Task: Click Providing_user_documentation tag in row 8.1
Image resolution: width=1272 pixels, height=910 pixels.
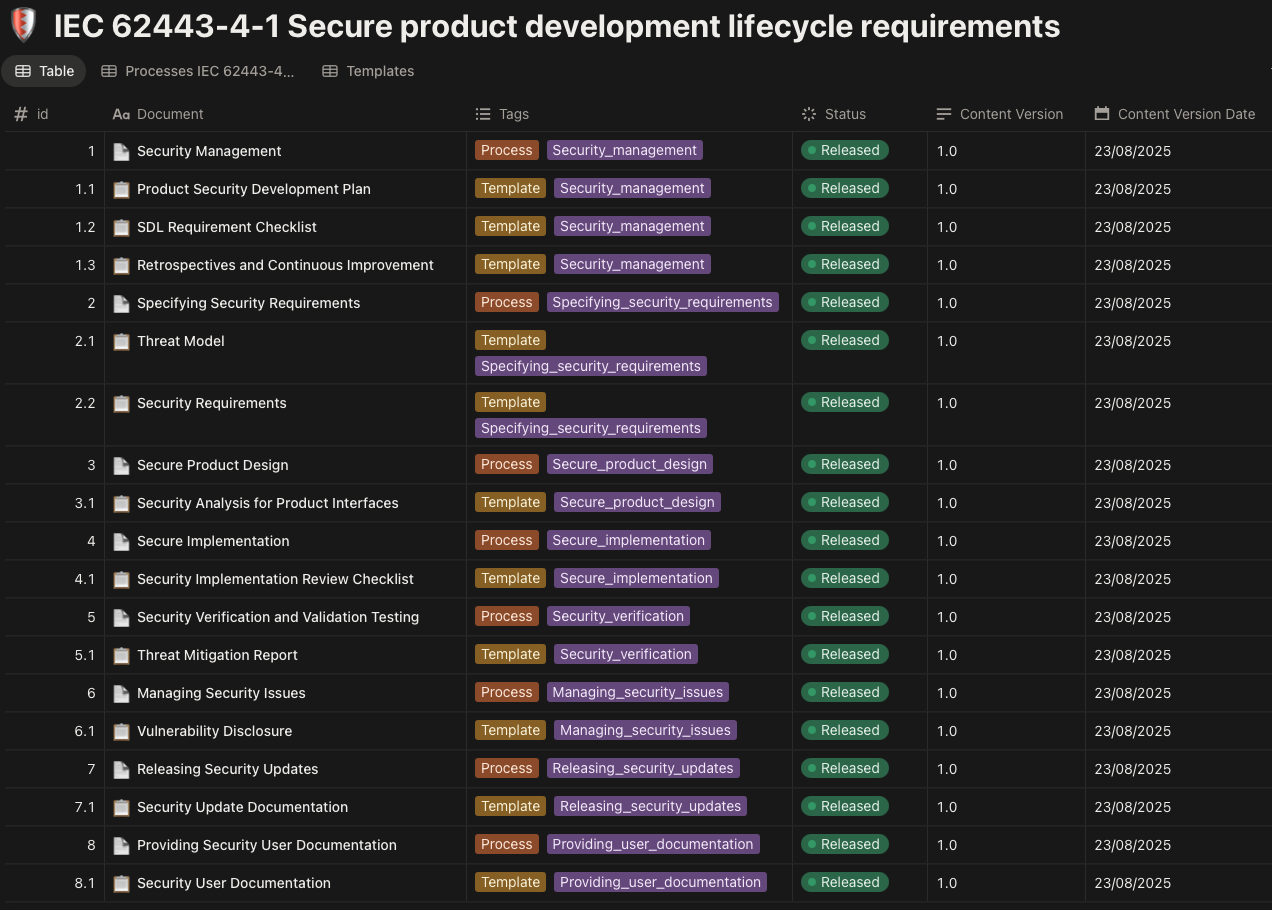Action: pos(661,882)
